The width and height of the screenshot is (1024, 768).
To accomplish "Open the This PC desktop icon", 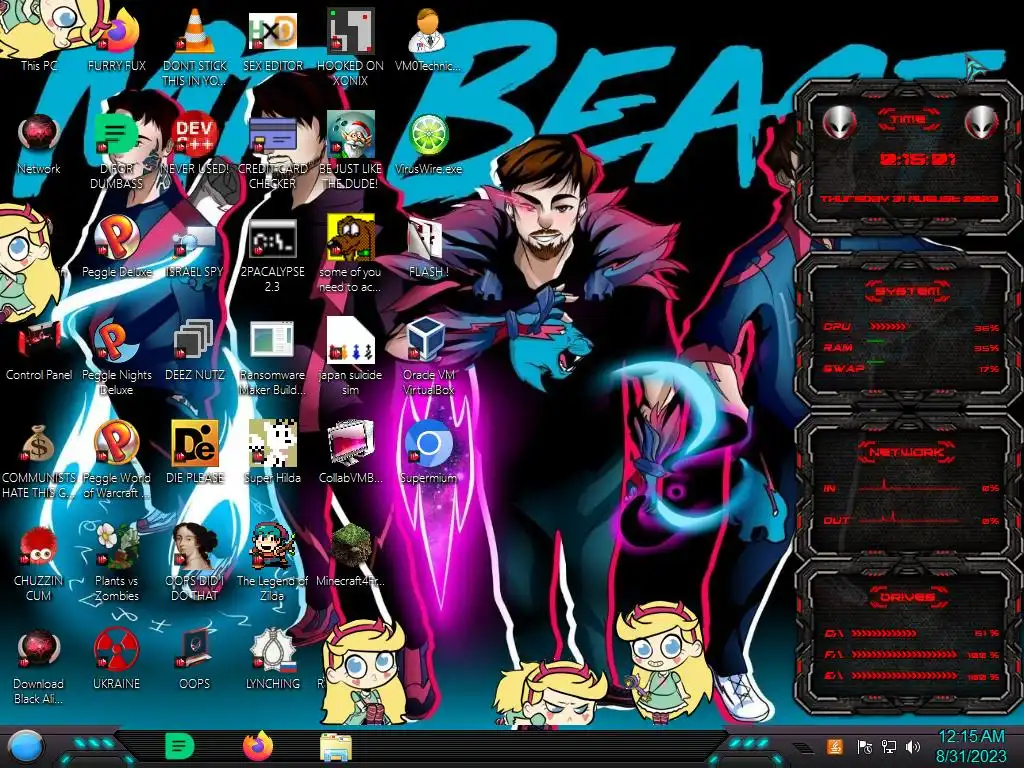I will point(39,36).
